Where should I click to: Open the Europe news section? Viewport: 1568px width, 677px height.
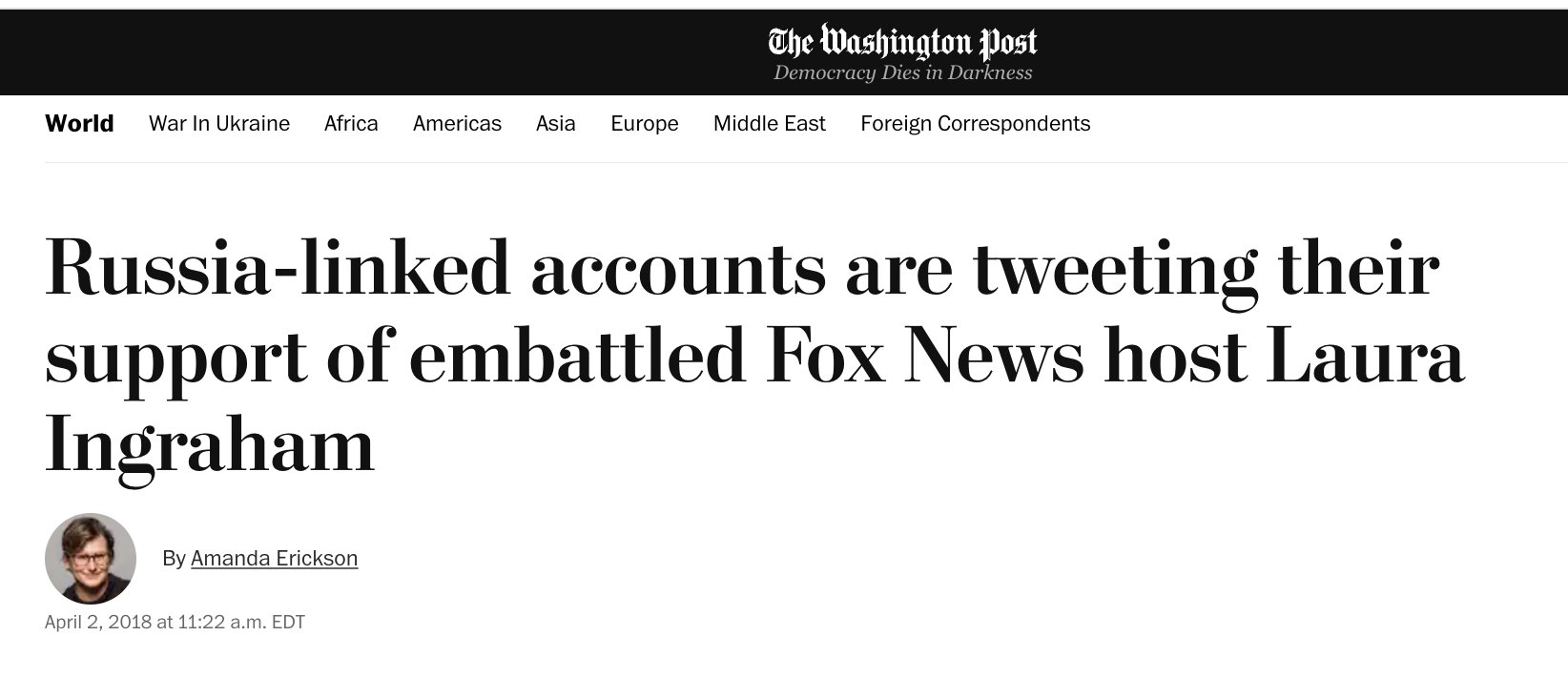pyautogui.click(x=645, y=124)
